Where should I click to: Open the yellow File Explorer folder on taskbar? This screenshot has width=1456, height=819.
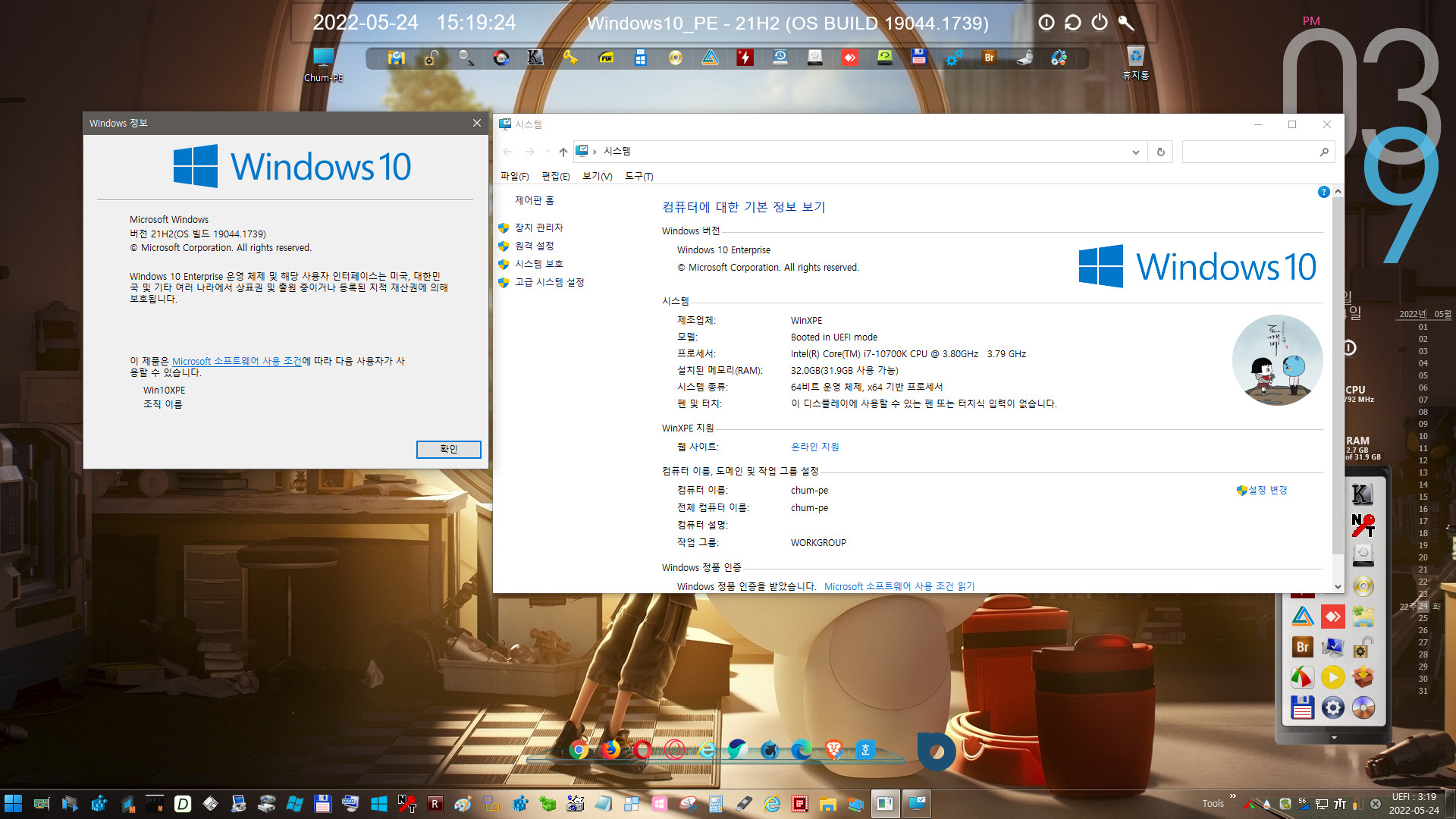coord(827,804)
